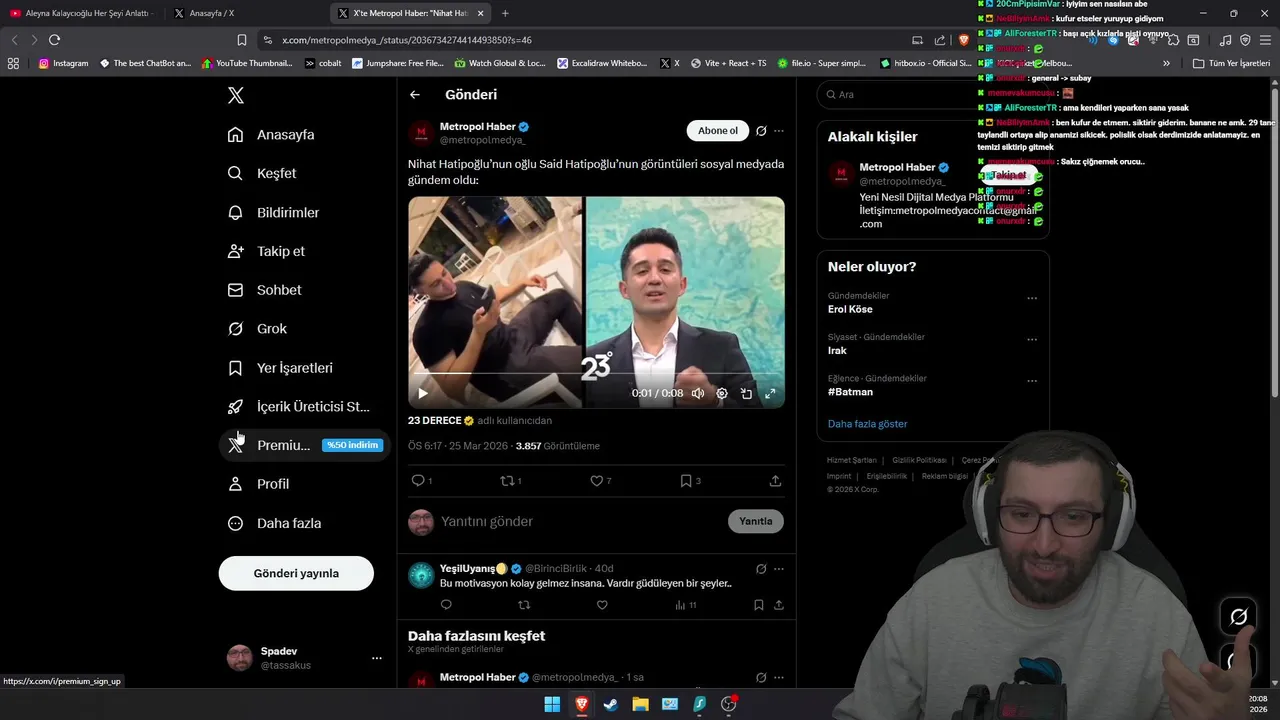Open more options on YeşilUyanış reply
This screenshot has height=720, width=1280.
tap(779, 569)
